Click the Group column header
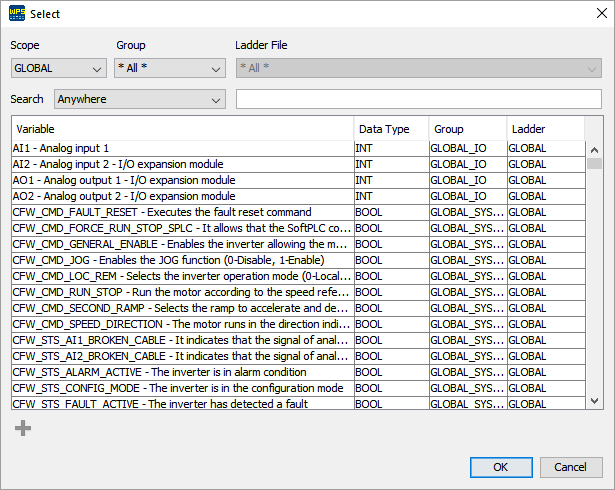 (x=467, y=130)
